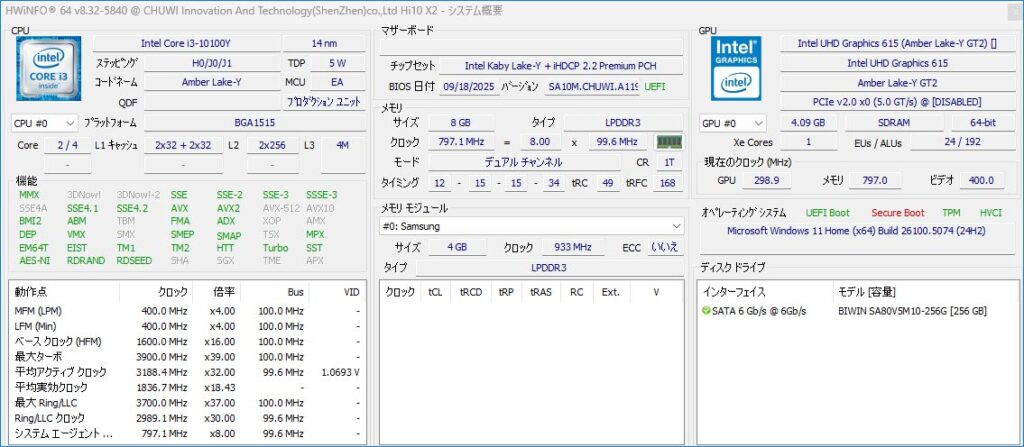This screenshot has width=1024, height=447.
Task: Click the インターフェイス column header
Action: pyautogui.click(x=736, y=292)
